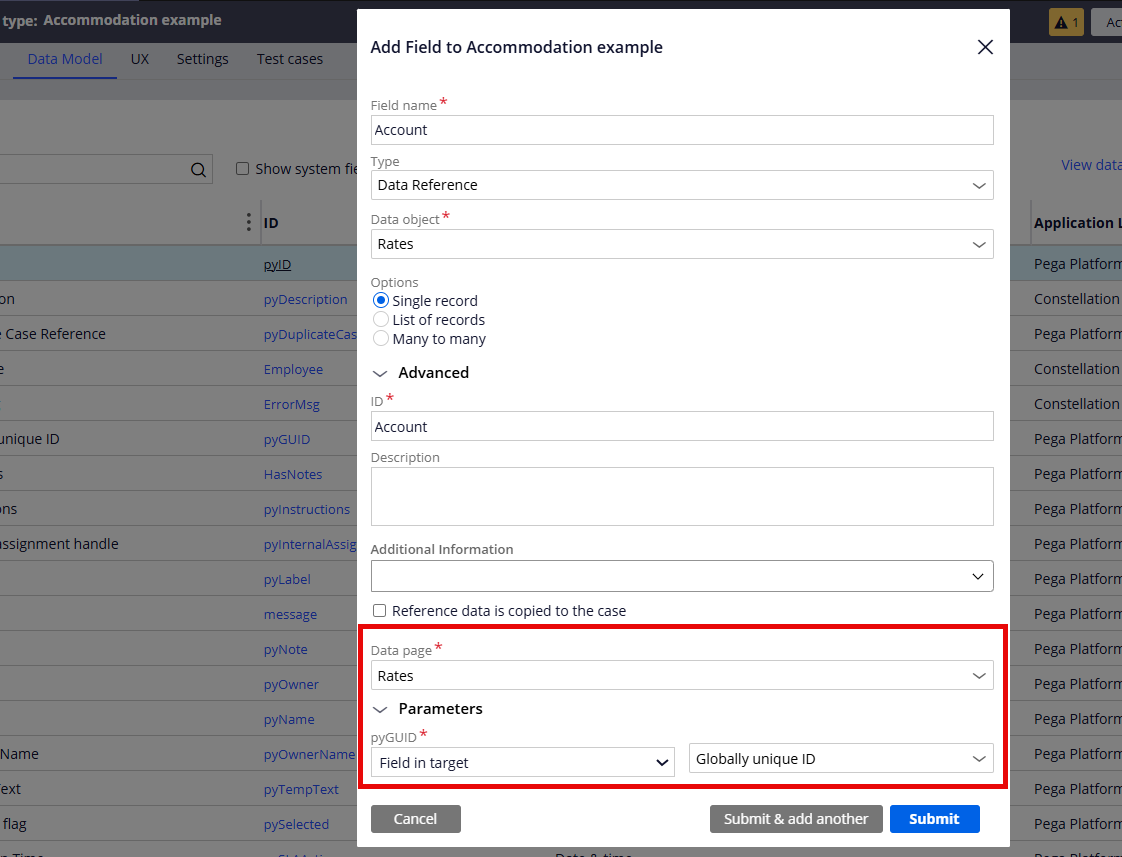The image size is (1122, 857).
Task: Enable the Show system fields checkbox
Action: pos(242,168)
